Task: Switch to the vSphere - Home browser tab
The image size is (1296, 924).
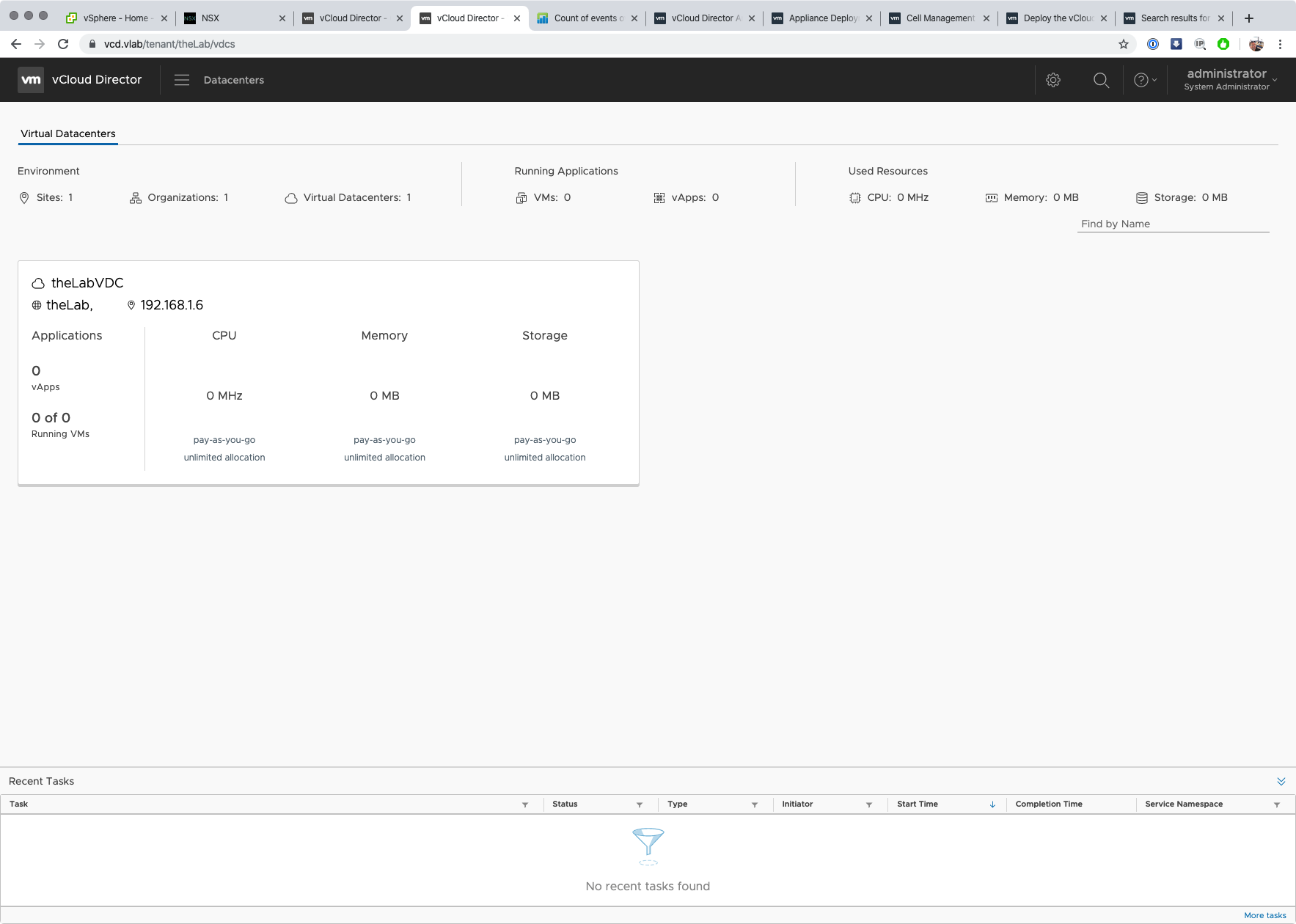Action: [x=116, y=18]
